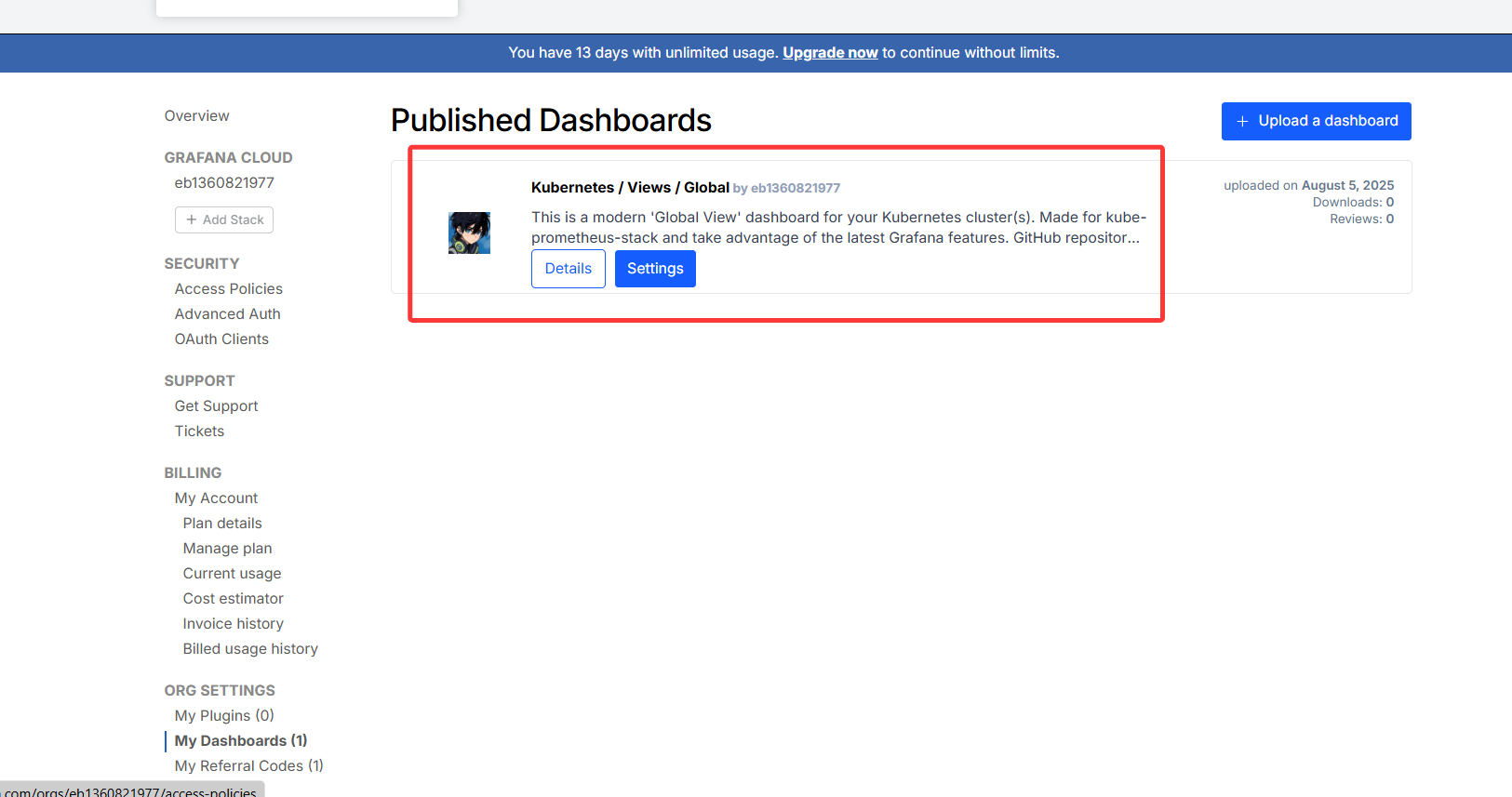
Task: Open the Cost estimator page
Action: (234, 599)
